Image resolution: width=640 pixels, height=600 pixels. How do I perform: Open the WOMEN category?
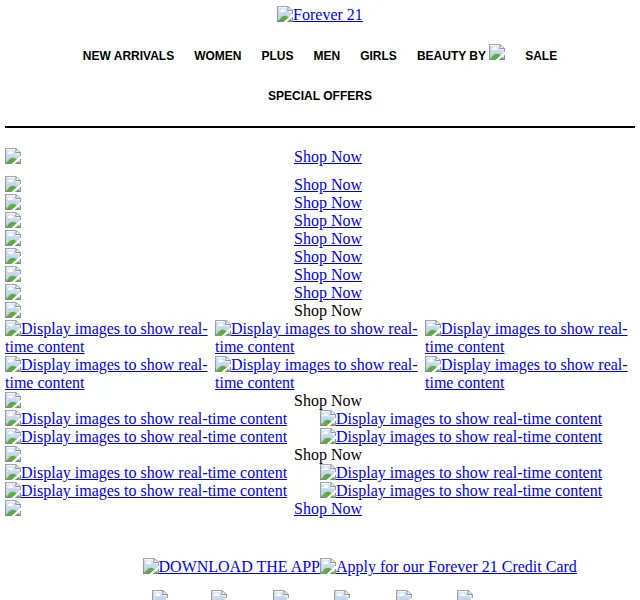218,56
